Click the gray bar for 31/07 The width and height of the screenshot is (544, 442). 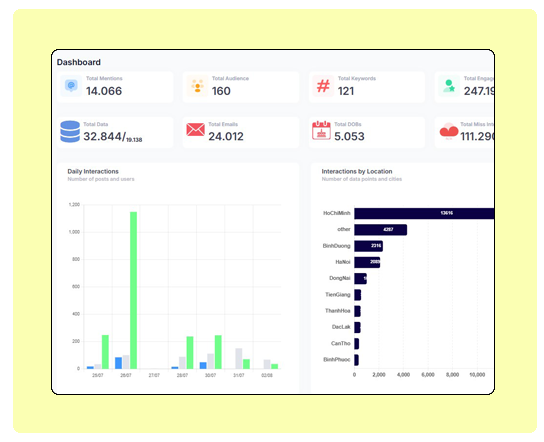(x=239, y=358)
